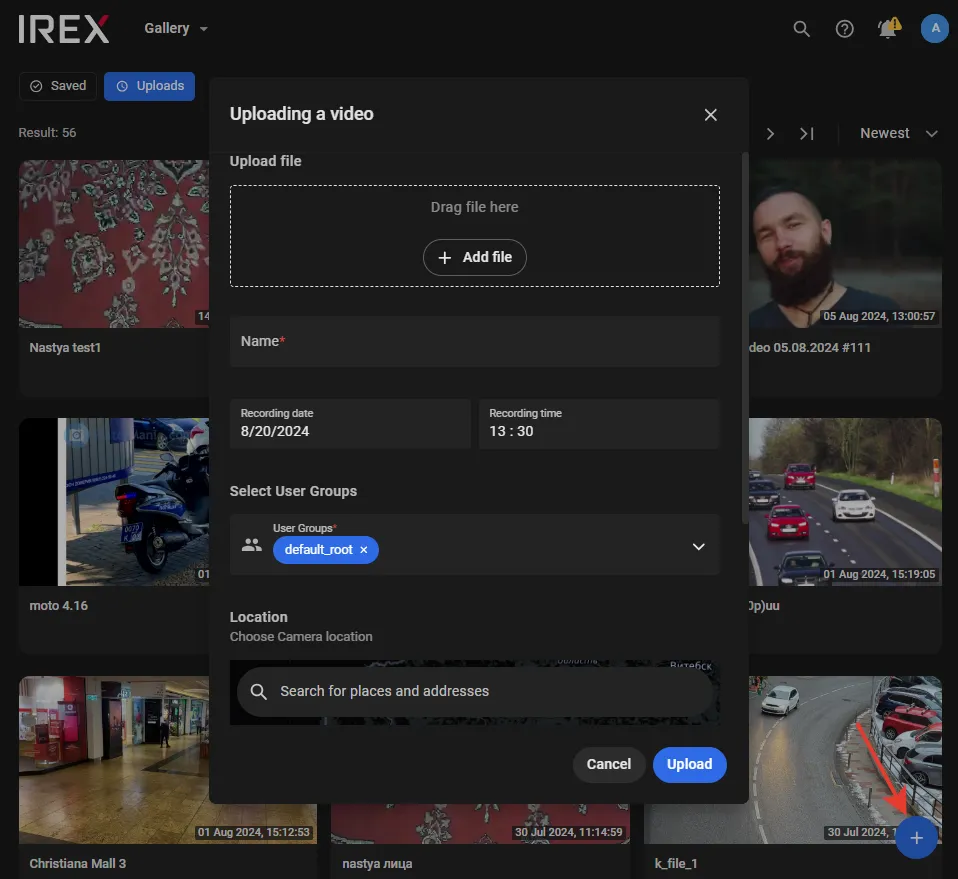The width and height of the screenshot is (958, 879).
Task: Click the Christiana Mall 3 title
Action: 78,863
